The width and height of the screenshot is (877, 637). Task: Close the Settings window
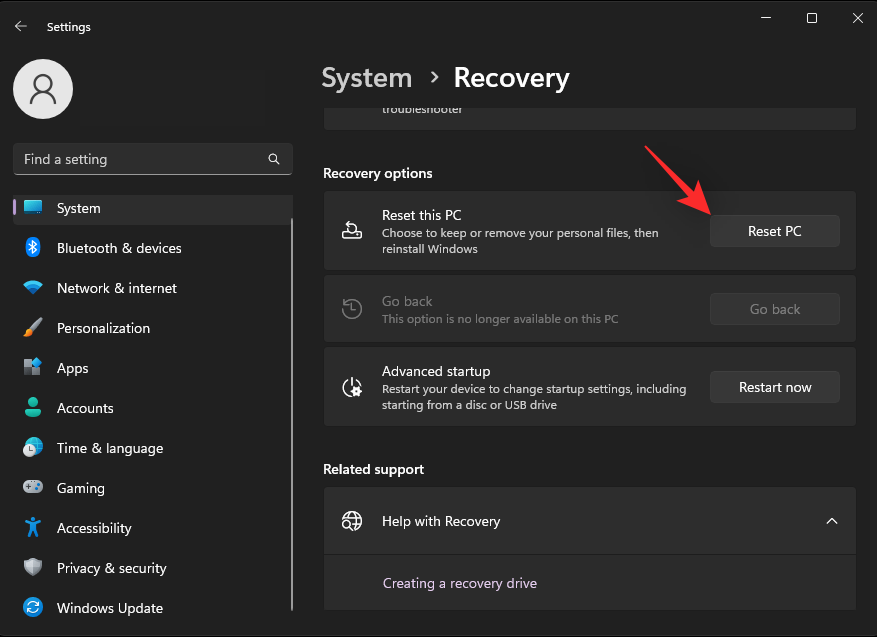(857, 18)
